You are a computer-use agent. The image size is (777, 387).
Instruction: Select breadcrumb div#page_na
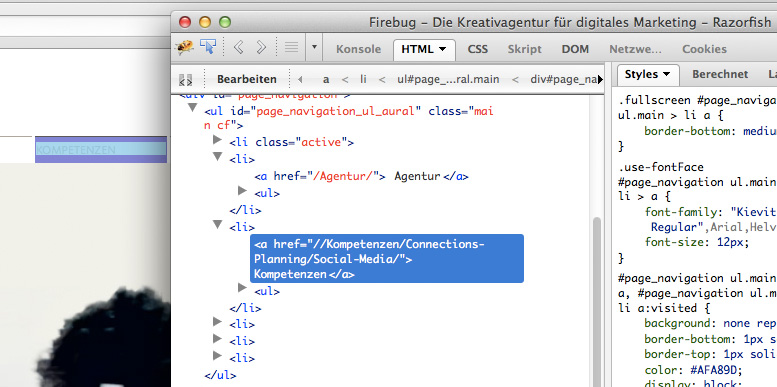[563, 79]
